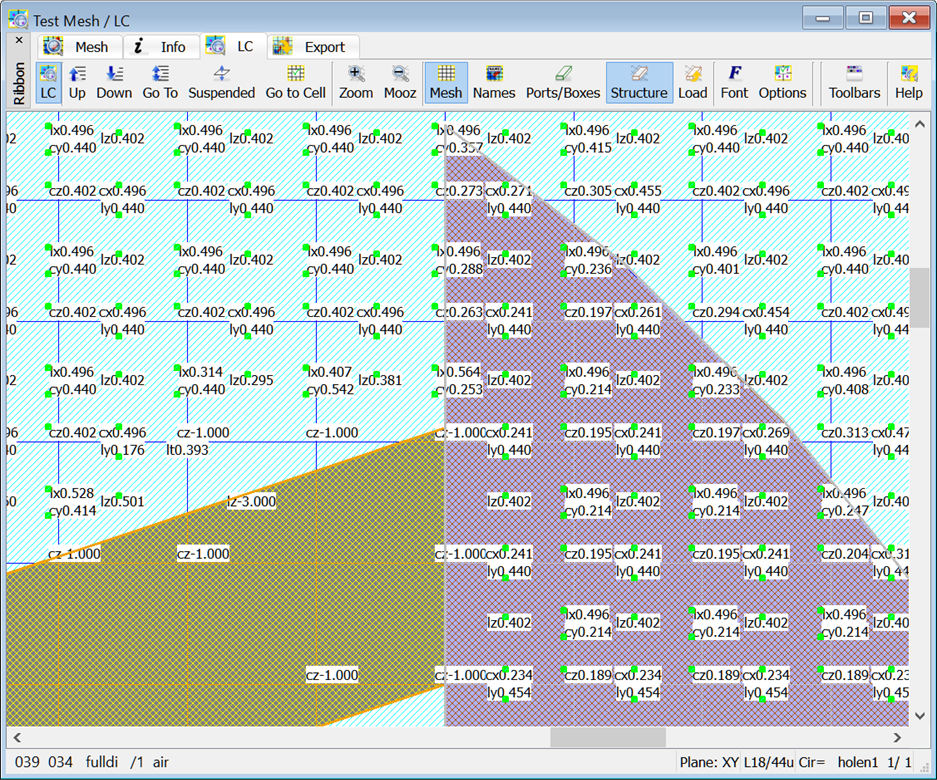Screen dimensions: 937x780
Task: Click the 'lz-3.000' cell label
Action: pyautogui.click(x=251, y=501)
